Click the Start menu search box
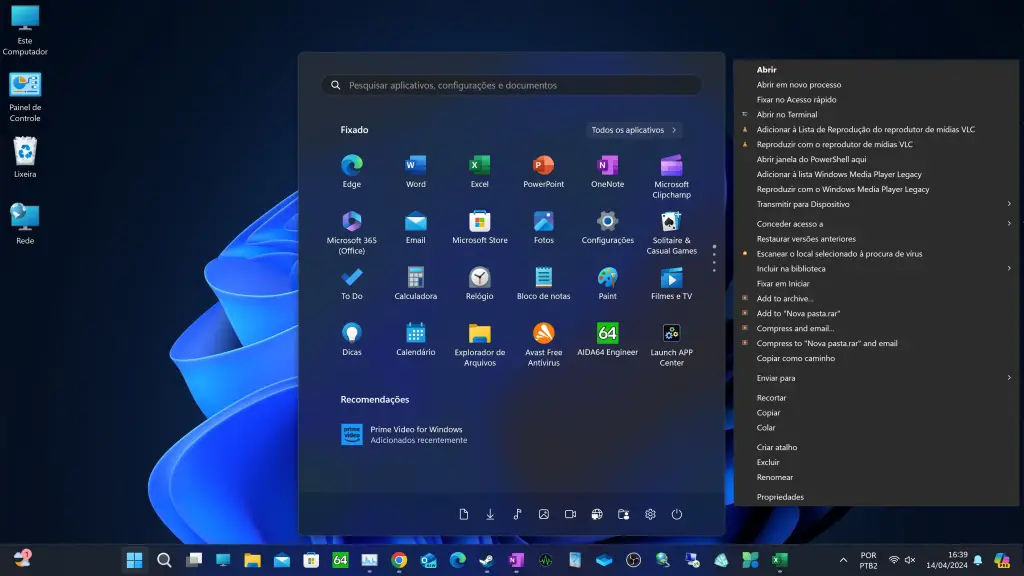1024x576 pixels. coord(511,86)
